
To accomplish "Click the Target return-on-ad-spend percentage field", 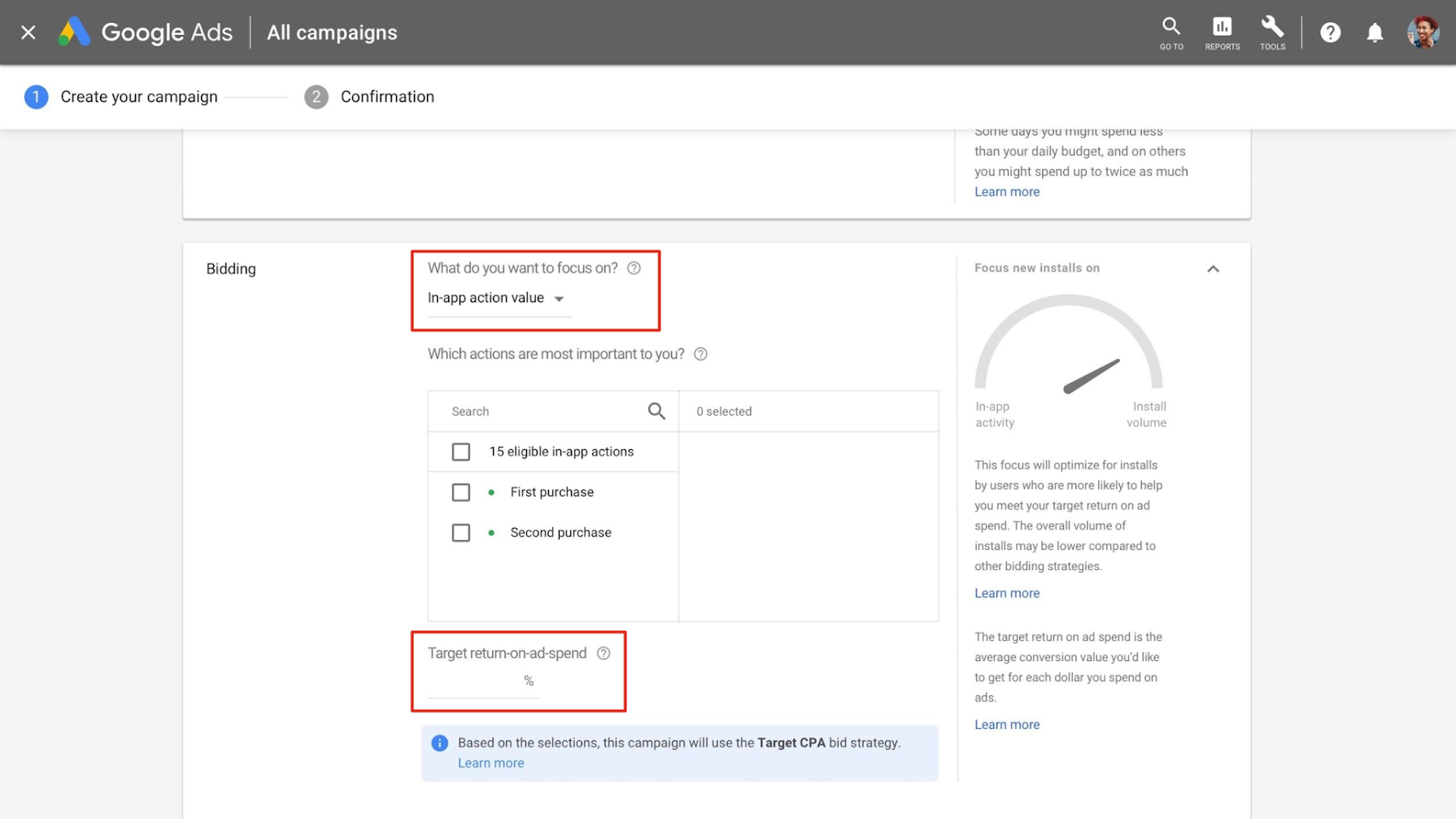I will [x=475, y=682].
